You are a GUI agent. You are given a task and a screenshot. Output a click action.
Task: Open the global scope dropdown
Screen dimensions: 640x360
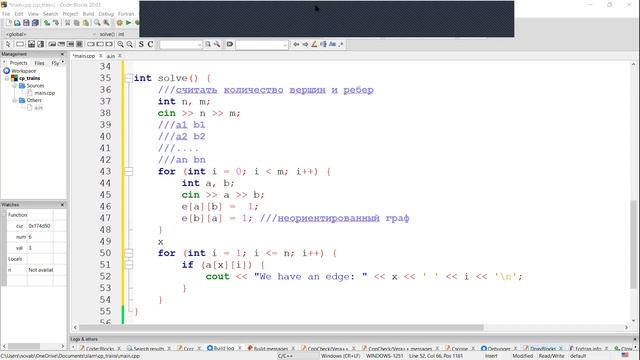pos(94,34)
